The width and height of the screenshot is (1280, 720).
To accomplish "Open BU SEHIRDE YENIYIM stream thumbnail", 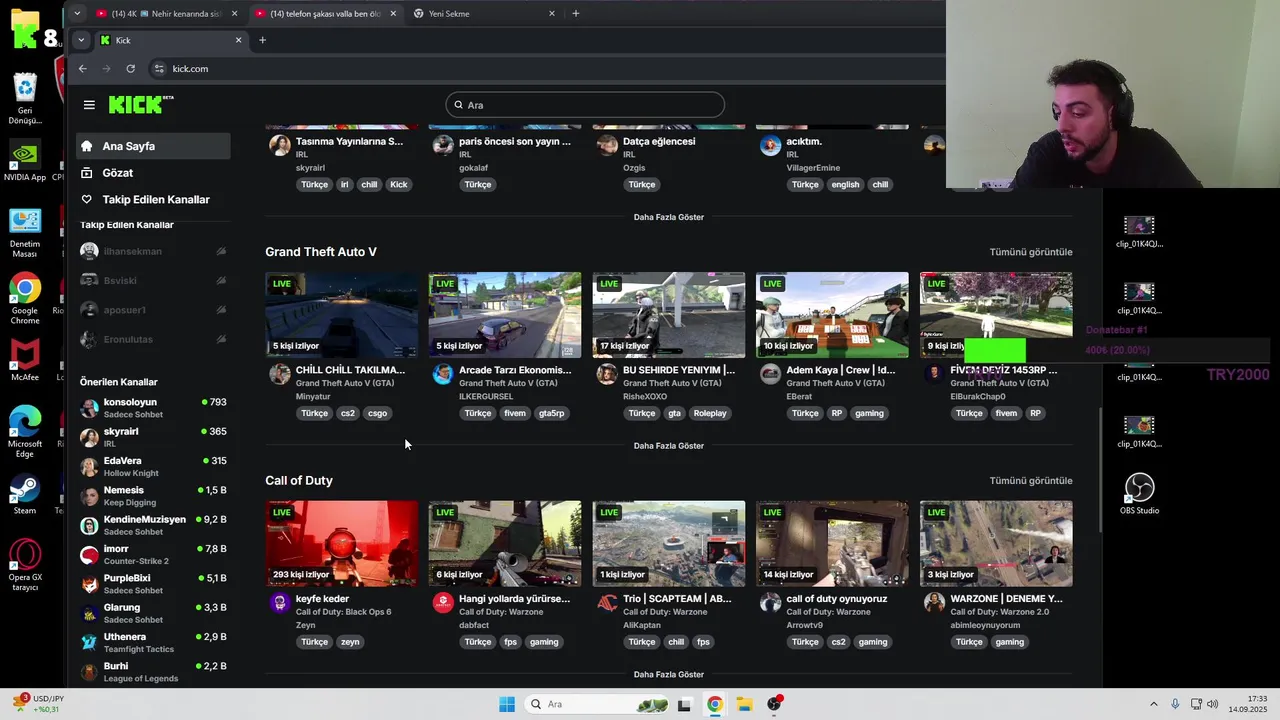I will [x=668, y=315].
